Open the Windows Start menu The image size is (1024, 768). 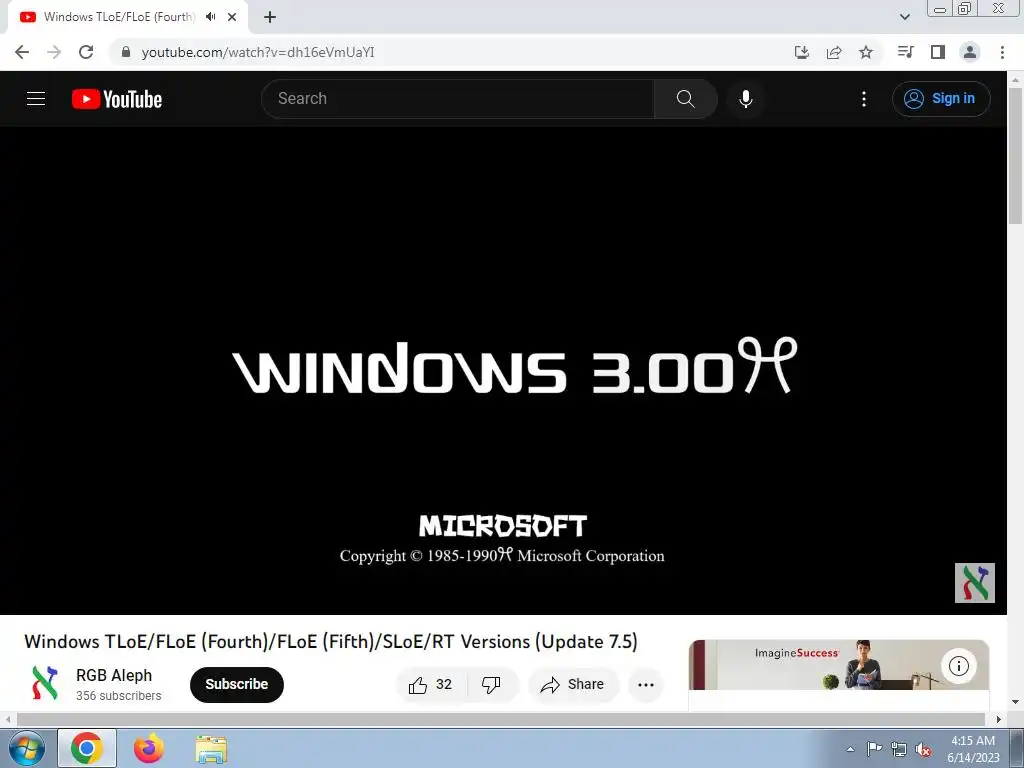tap(25, 748)
